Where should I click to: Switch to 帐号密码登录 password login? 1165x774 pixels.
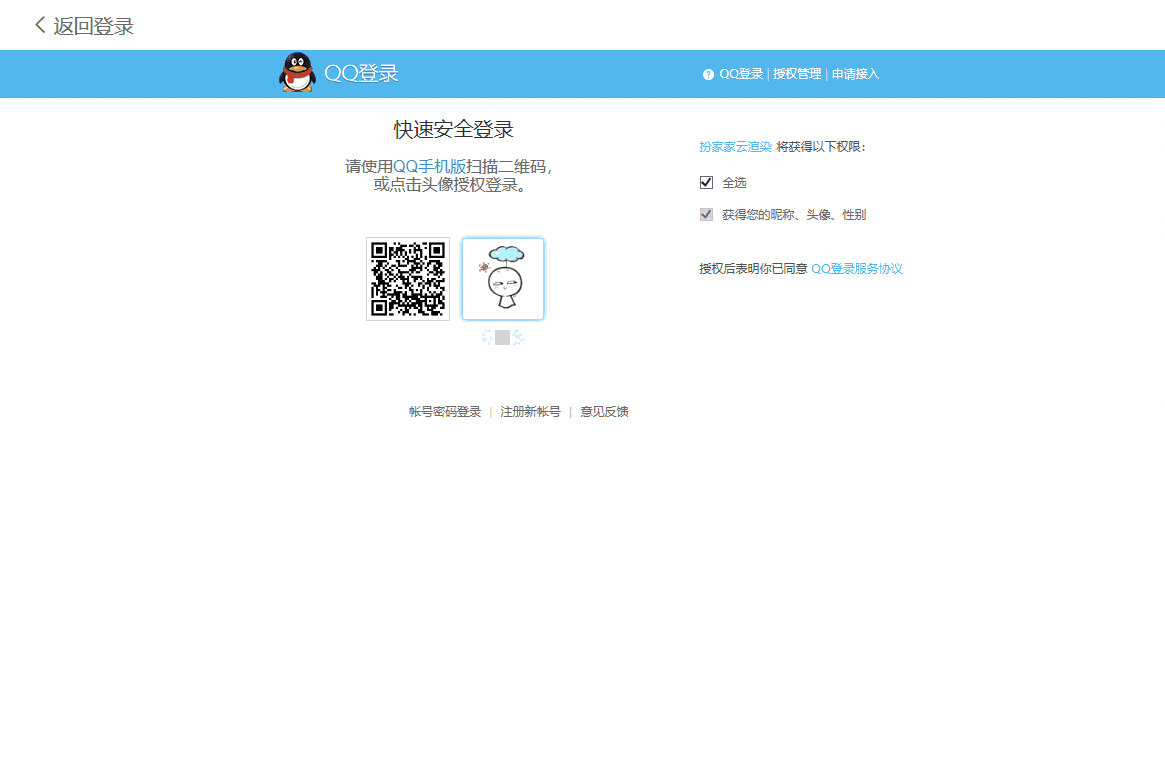point(447,411)
